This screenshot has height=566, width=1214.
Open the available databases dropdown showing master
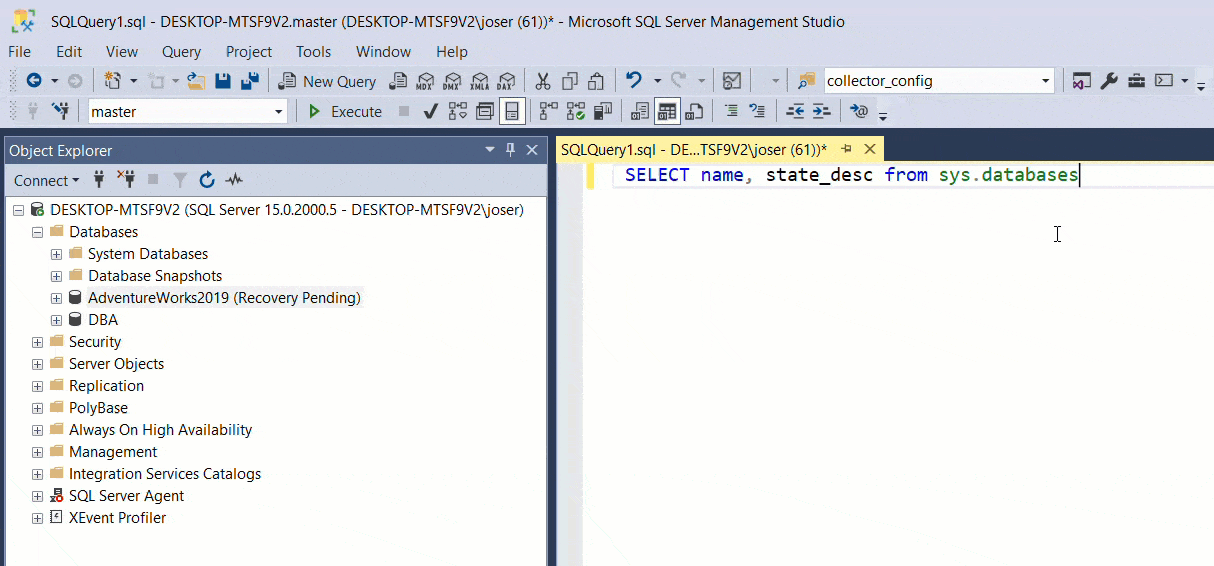(x=279, y=112)
